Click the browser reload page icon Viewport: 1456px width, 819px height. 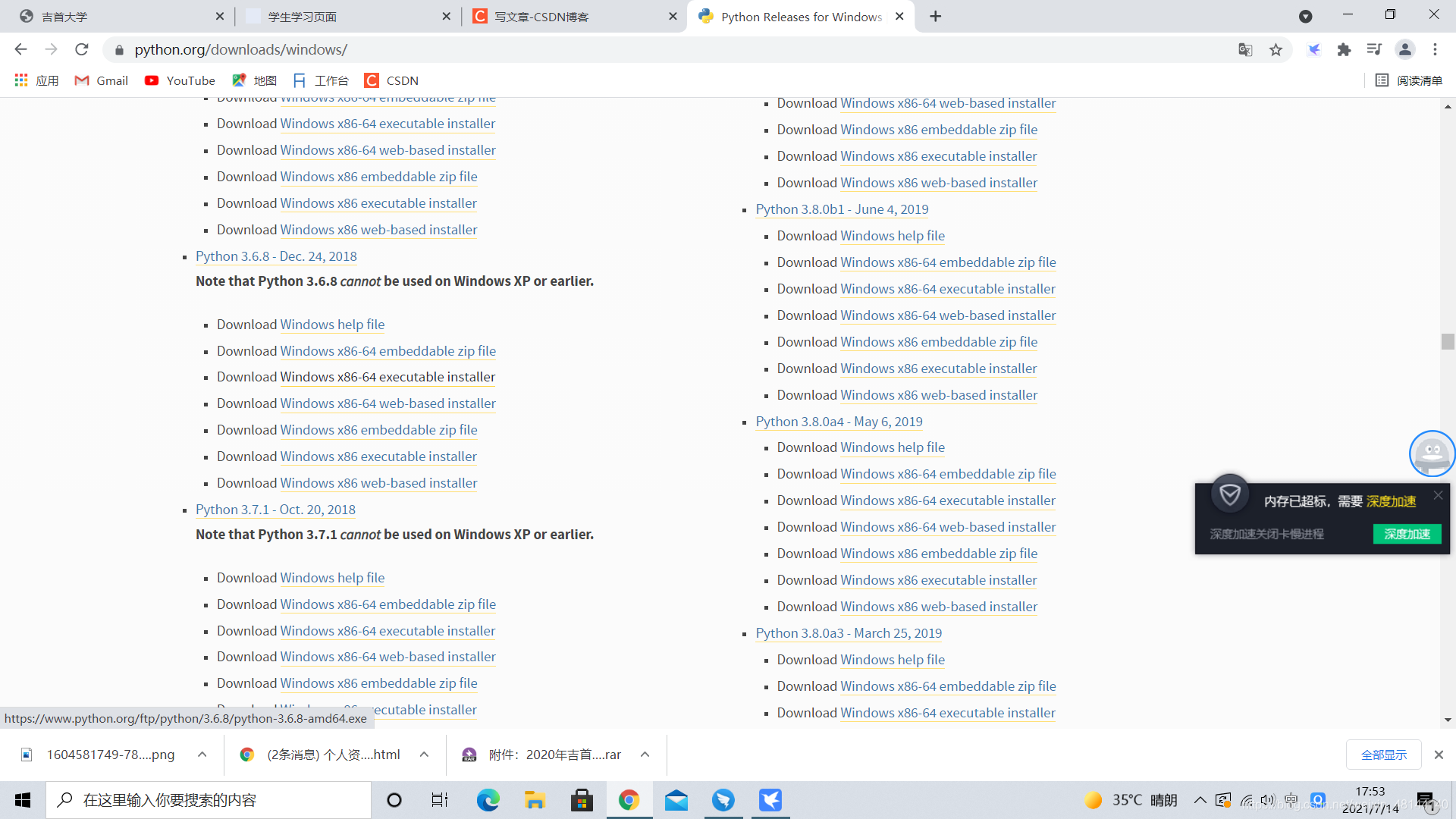click(x=82, y=49)
